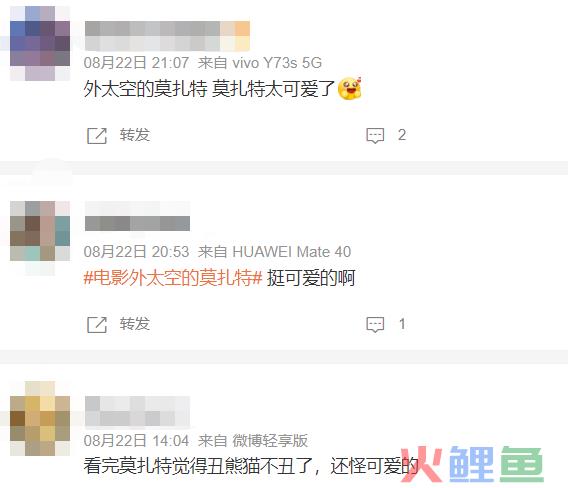
Task: Click 转发 under the 21:07 post
Action: pyautogui.click(x=135, y=135)
